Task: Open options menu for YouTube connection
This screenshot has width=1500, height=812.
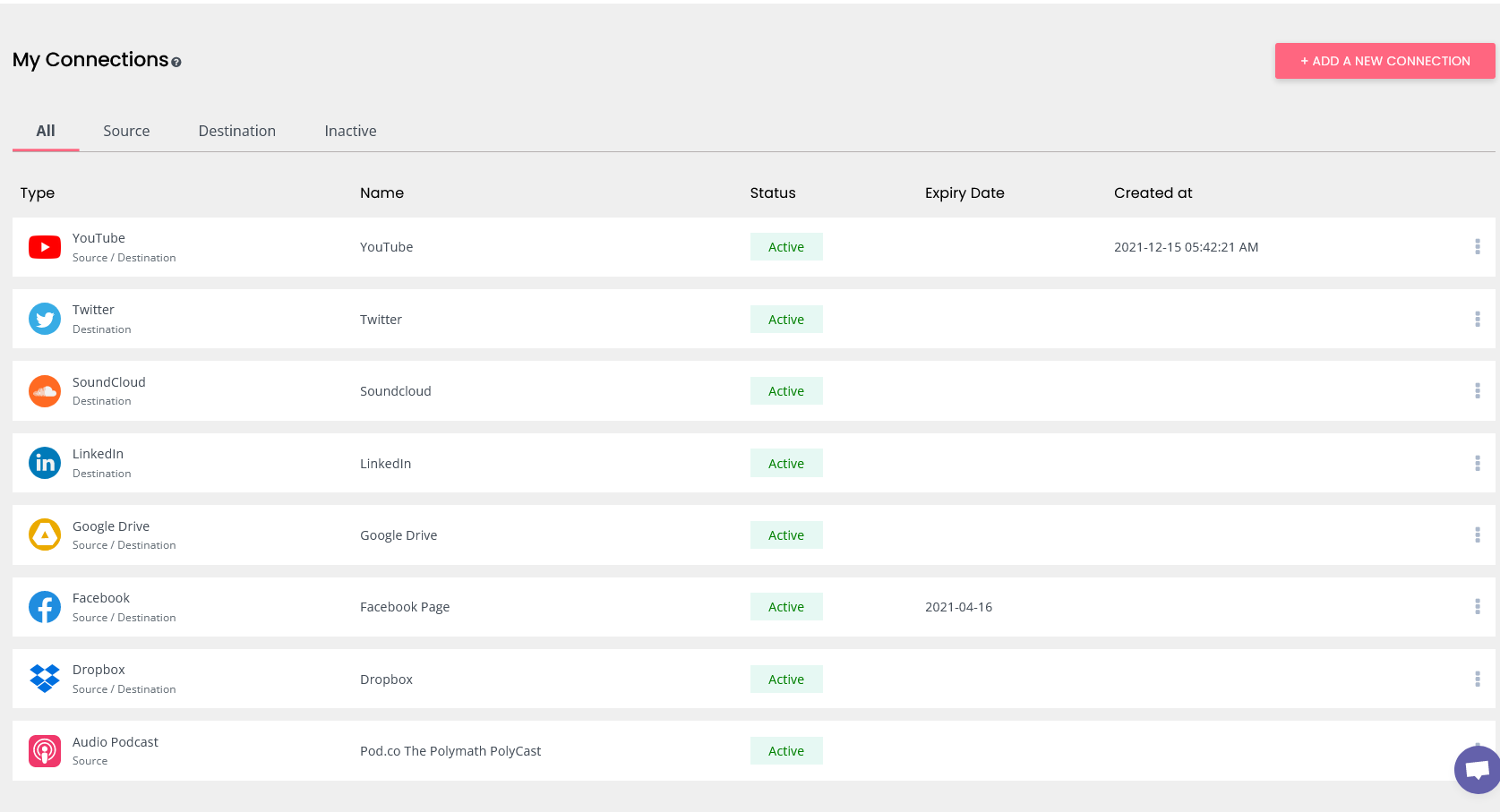Action: pos(1478,246)
